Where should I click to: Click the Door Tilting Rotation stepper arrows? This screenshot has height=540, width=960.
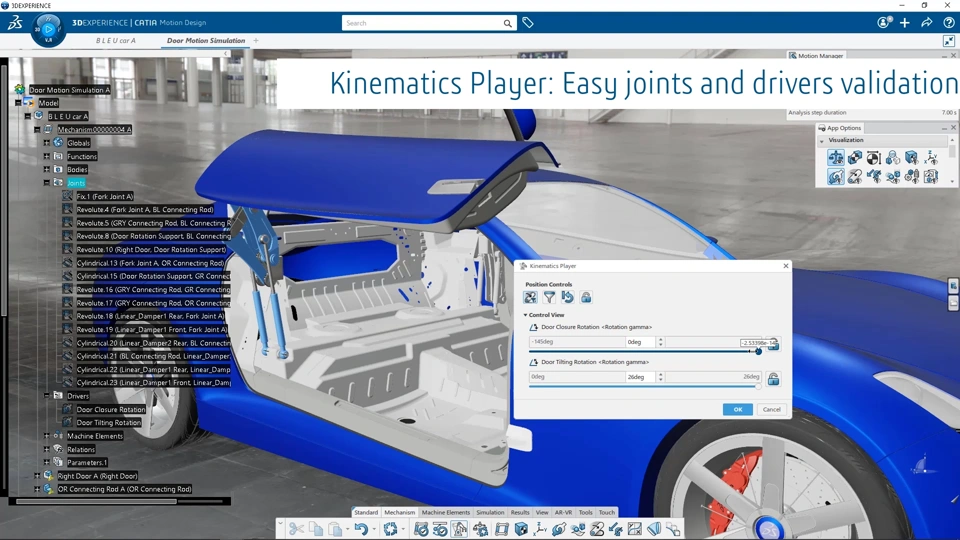point(660,377)
